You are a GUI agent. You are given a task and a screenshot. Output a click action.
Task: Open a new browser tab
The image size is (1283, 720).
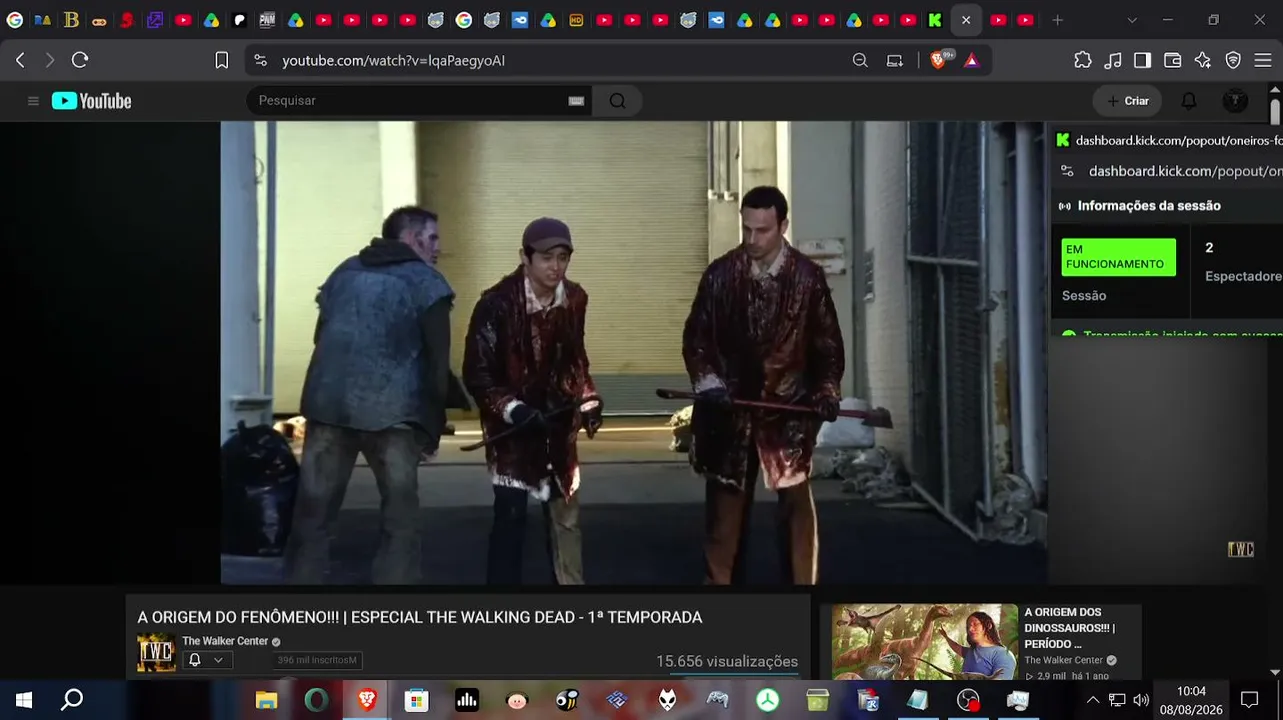tap(1057, 20)
